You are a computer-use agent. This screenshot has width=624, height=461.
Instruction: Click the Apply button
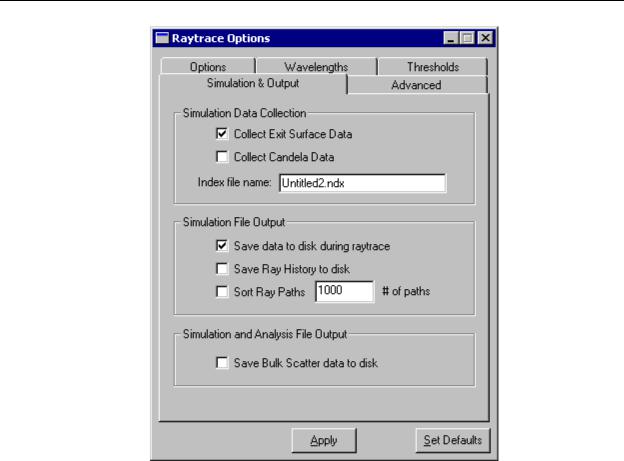pos(324,440)
